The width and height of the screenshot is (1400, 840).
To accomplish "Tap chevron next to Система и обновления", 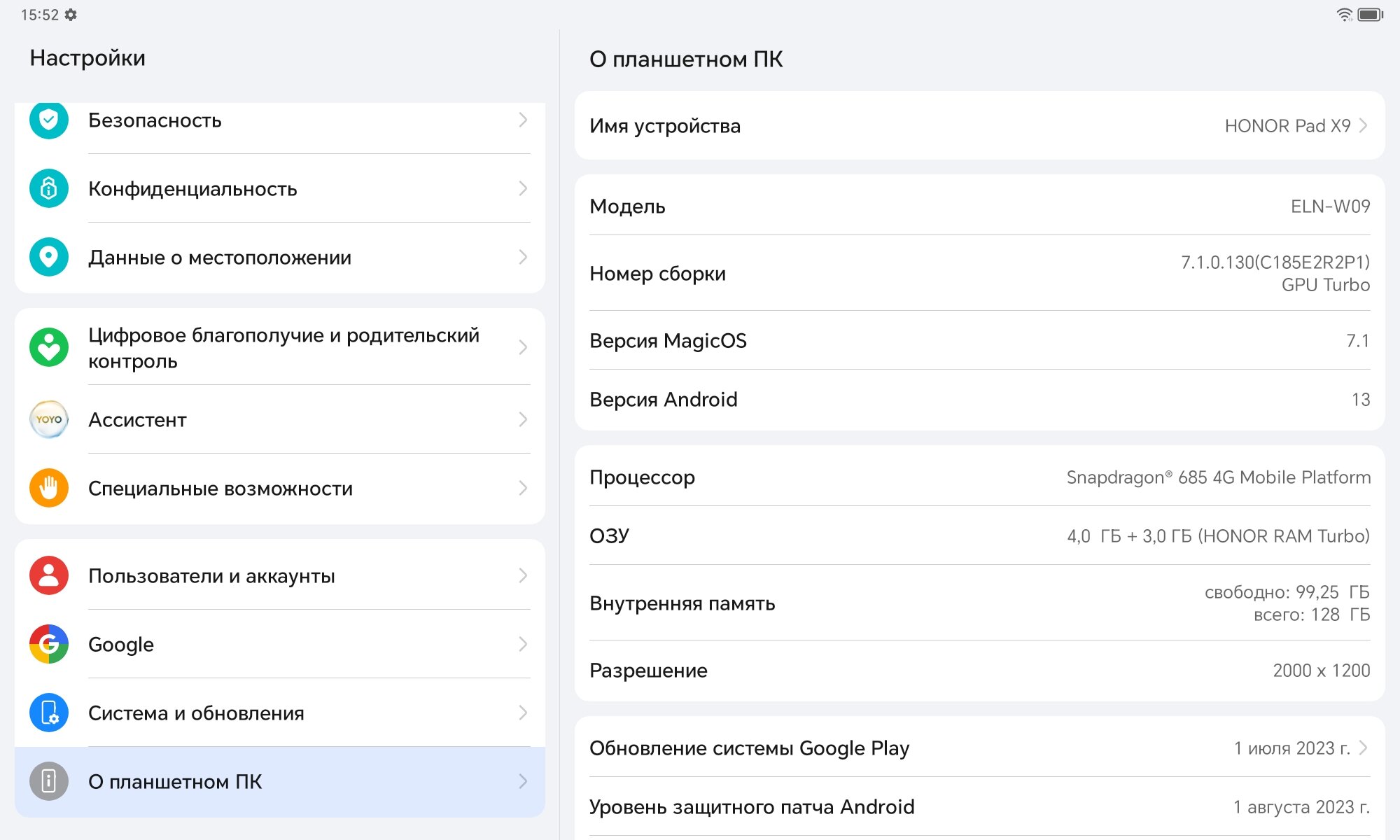I will point(523,713).
